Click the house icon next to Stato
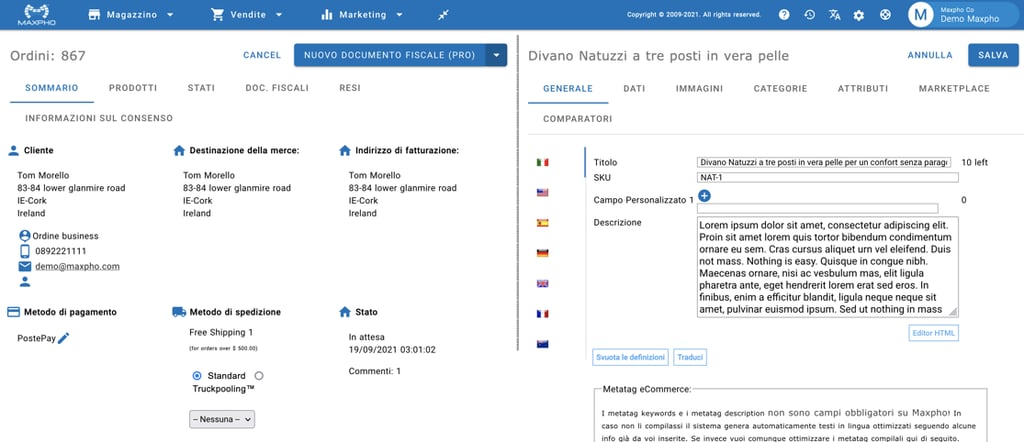The height and width of the screenshot is (442, 1024). (x=345, y=312)
